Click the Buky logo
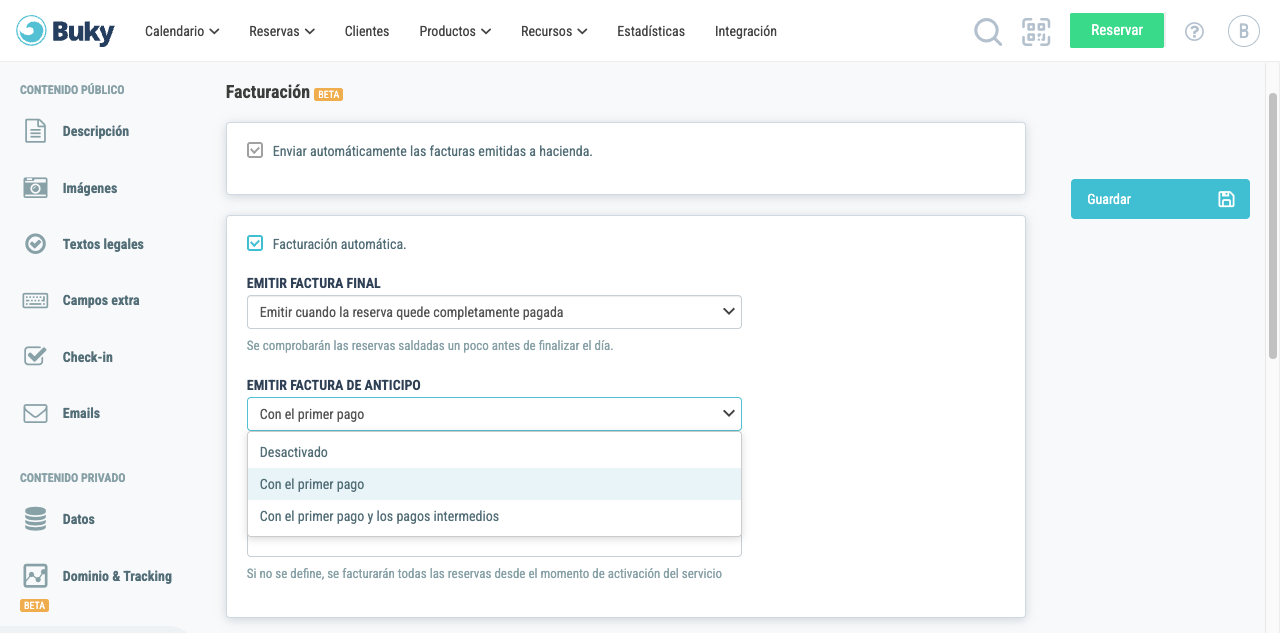The height and width of the screenshot is (633, 1280). [66, 31]
